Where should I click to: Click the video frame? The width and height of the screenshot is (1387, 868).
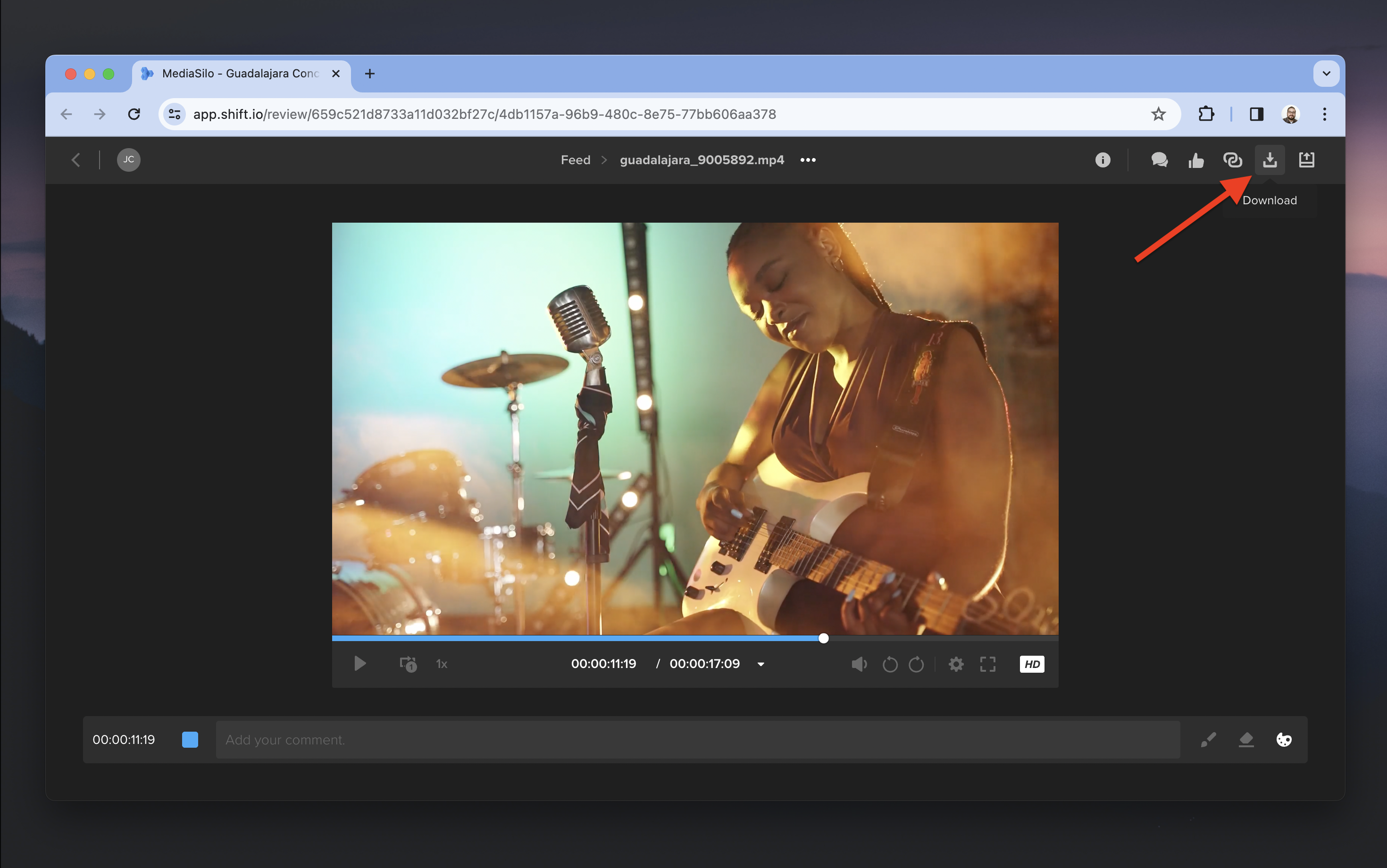tap(694, 428)
